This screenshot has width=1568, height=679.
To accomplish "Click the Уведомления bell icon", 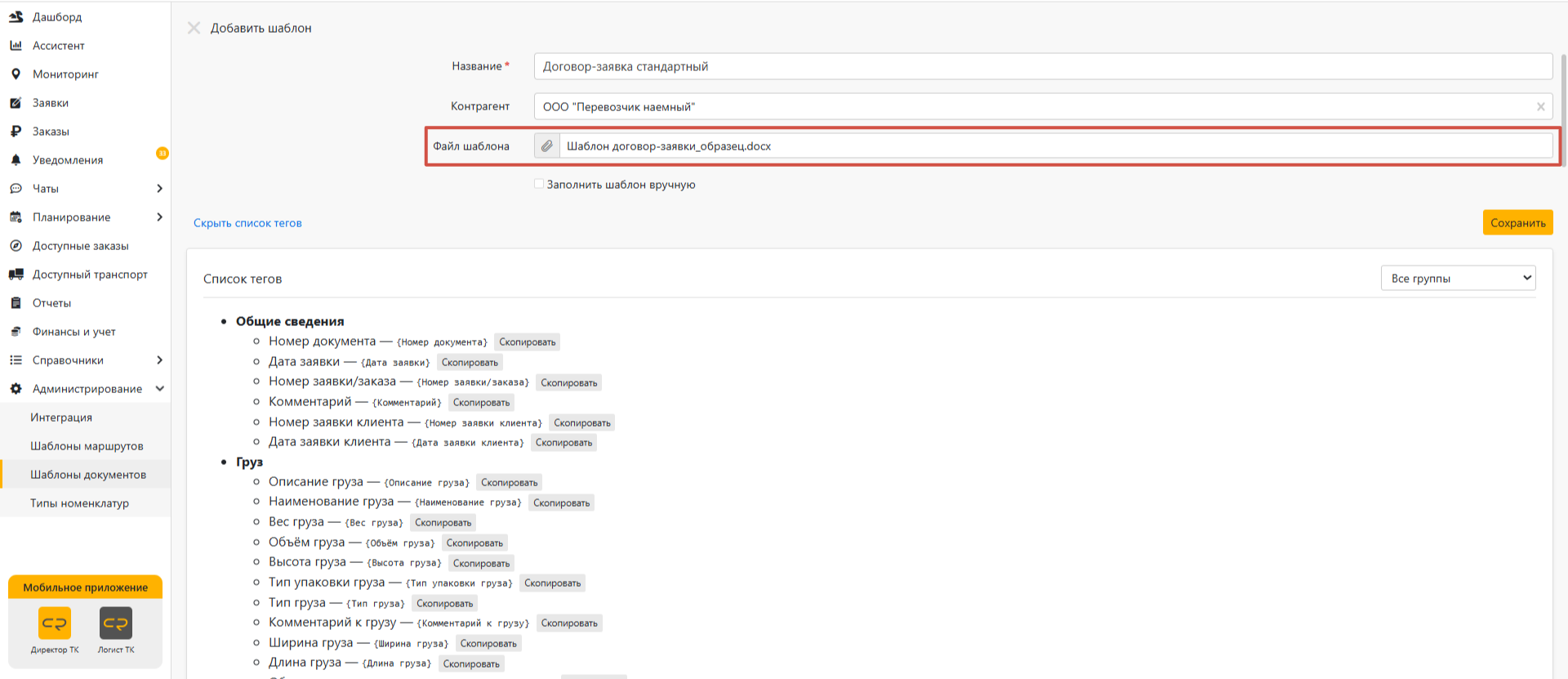I will (16, 159).
